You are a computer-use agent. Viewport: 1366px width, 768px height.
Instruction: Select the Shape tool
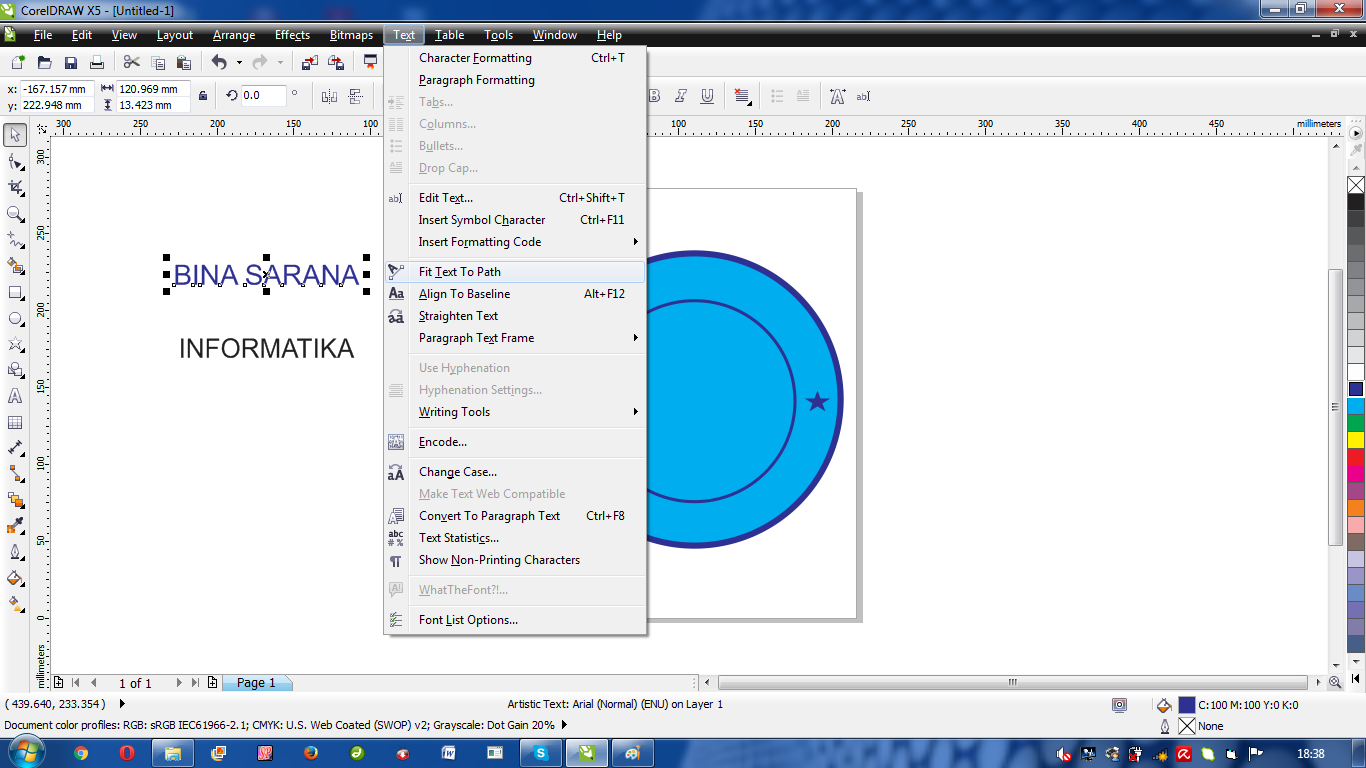coord(15,161)
